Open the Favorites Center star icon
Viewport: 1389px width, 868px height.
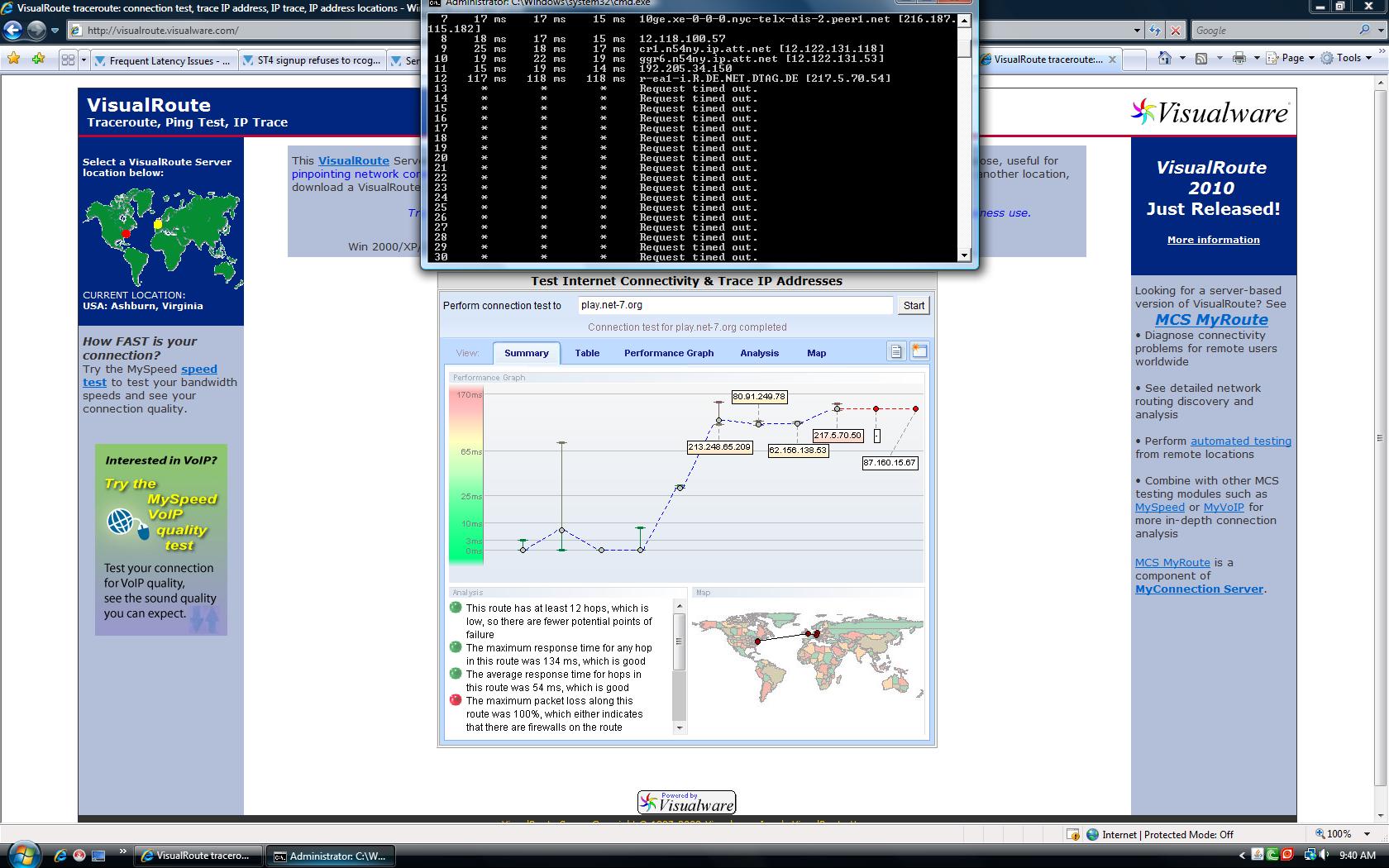(x=13, y=59)
